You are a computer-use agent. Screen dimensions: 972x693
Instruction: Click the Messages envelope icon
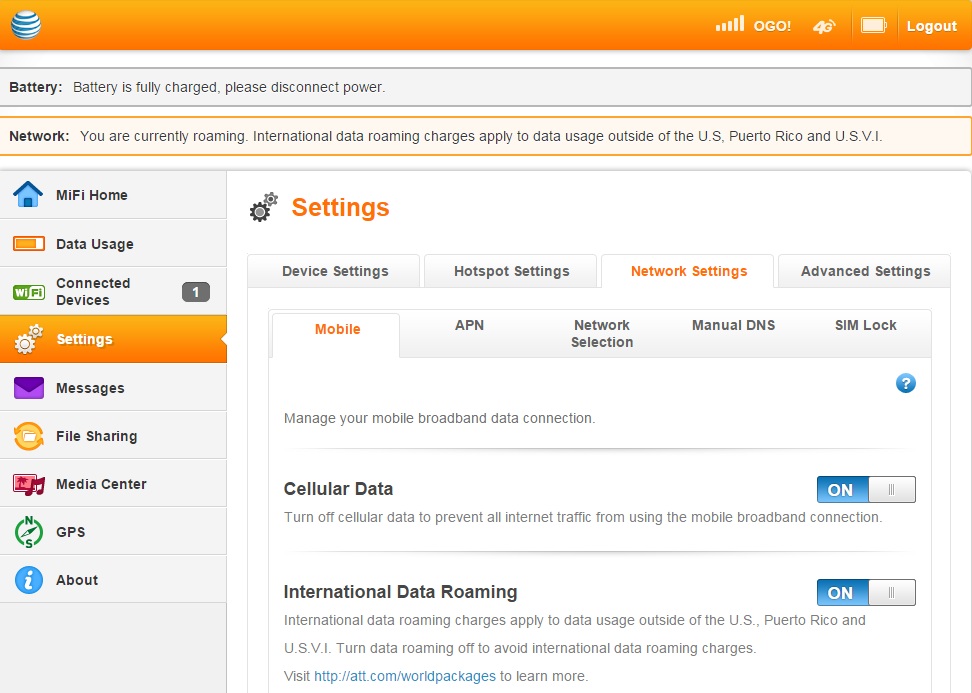(x=29, y=388)
